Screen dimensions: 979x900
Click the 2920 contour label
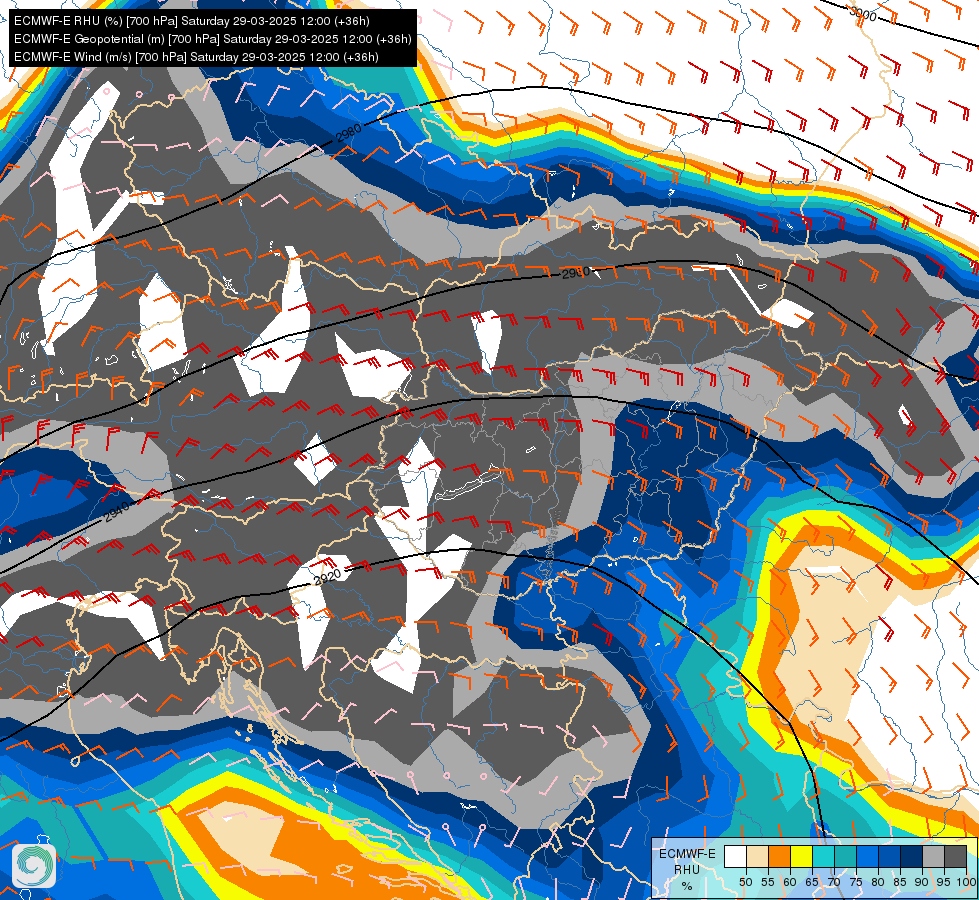[327, 577]
